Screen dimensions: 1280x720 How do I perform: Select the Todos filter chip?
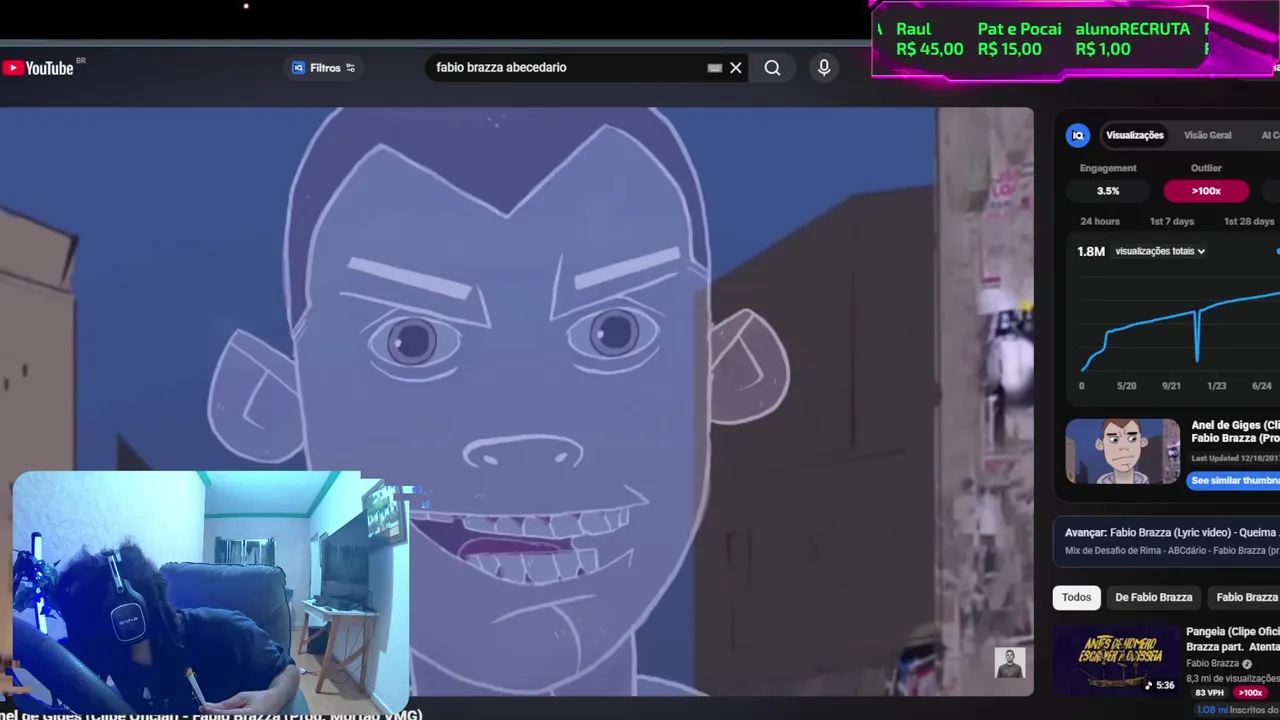click(x=1076, y=597)
